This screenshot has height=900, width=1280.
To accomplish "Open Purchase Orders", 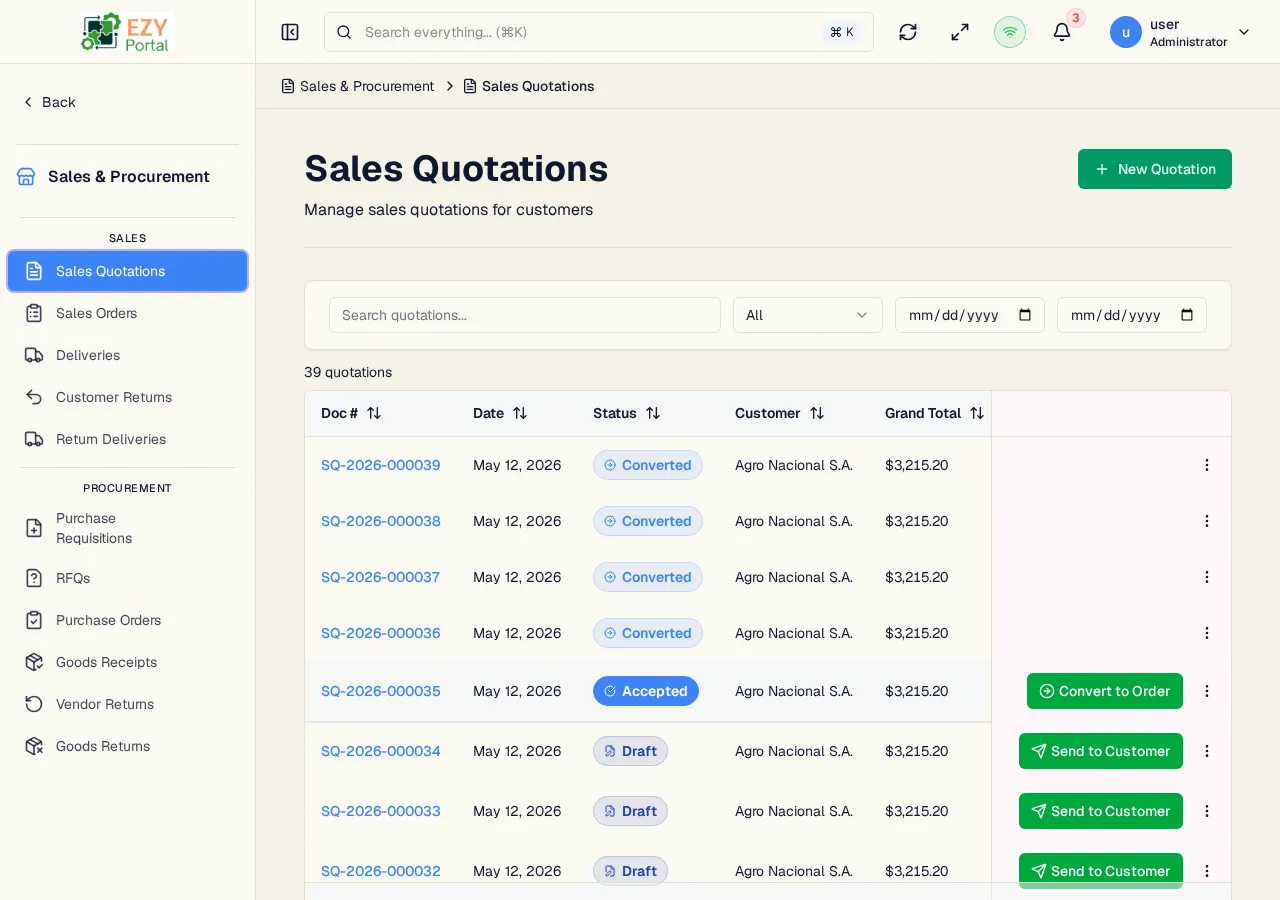I will [127, 620].
